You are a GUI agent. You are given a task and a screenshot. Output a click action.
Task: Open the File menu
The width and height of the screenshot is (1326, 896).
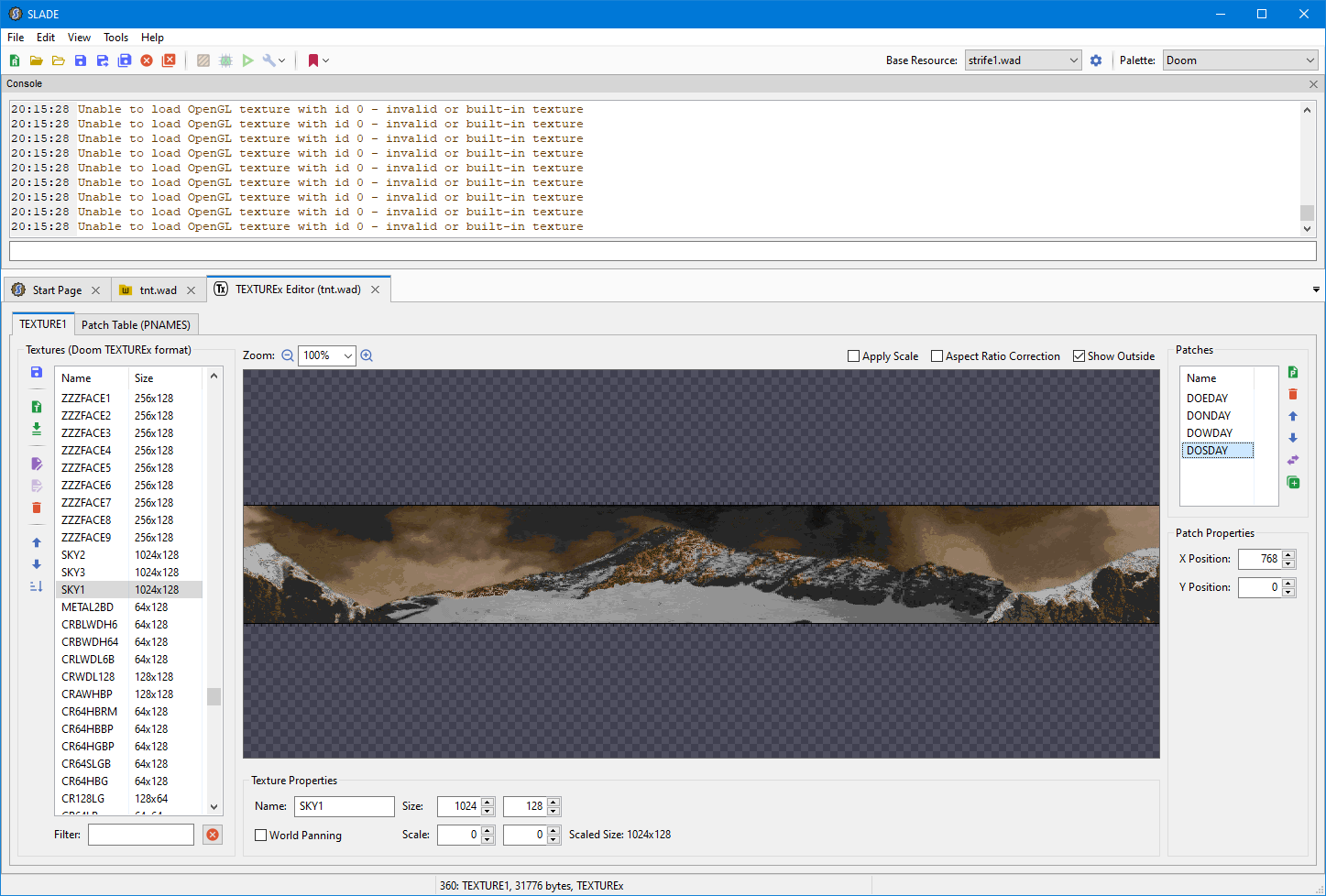[x=16, y=38]
